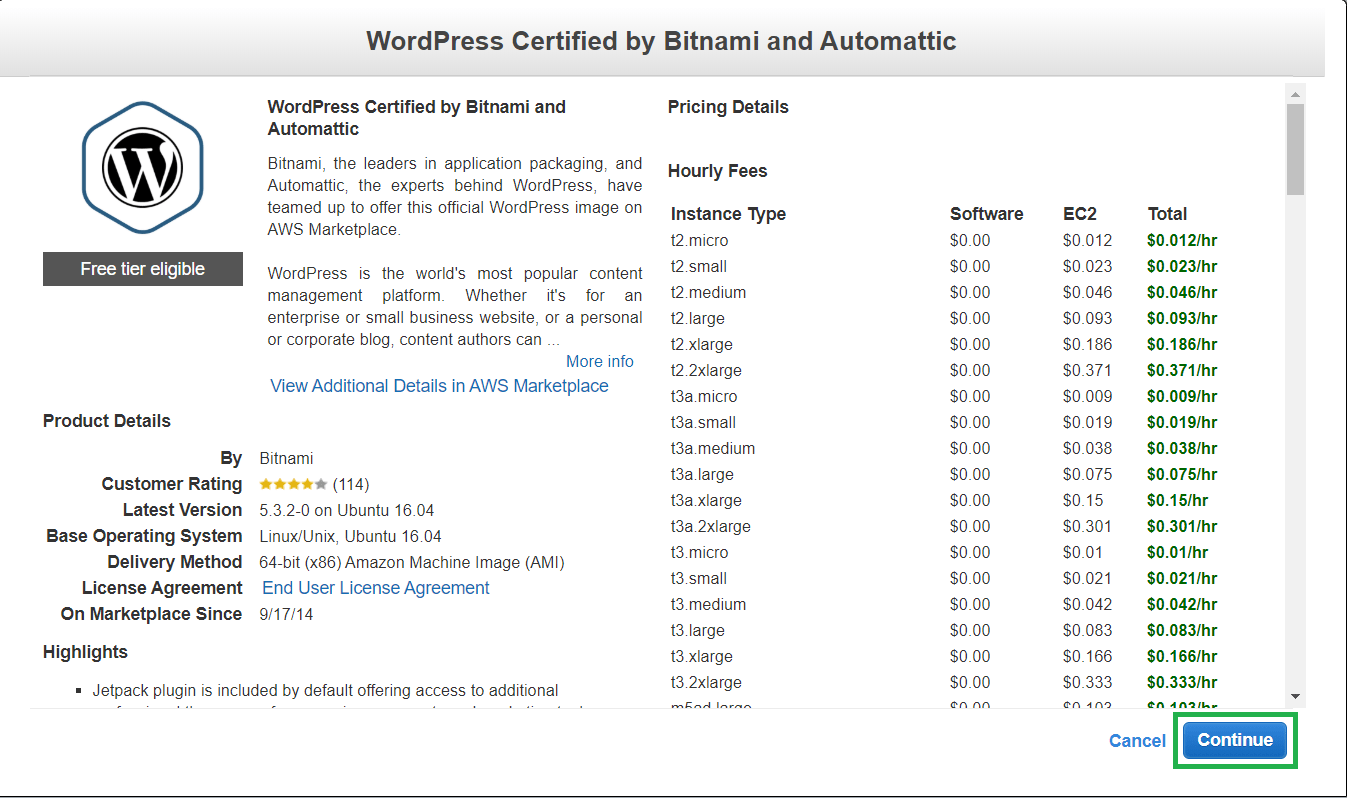Image resolution: width=1347 pixels, height=798 pixels.
Task: Click the dialog title WordPress Certified by Bitnami
Action: click(662, 41)
